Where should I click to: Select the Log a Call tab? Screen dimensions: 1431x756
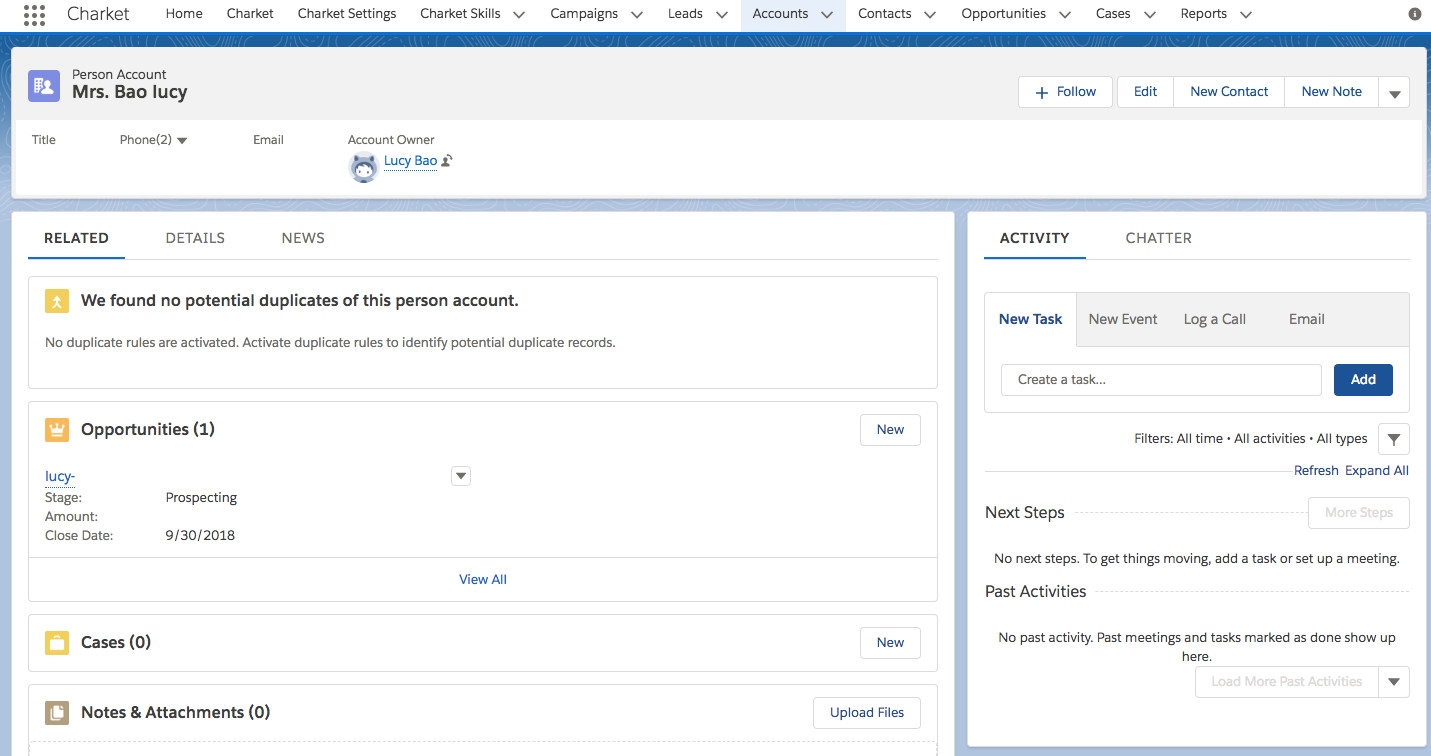[1214, 319]
